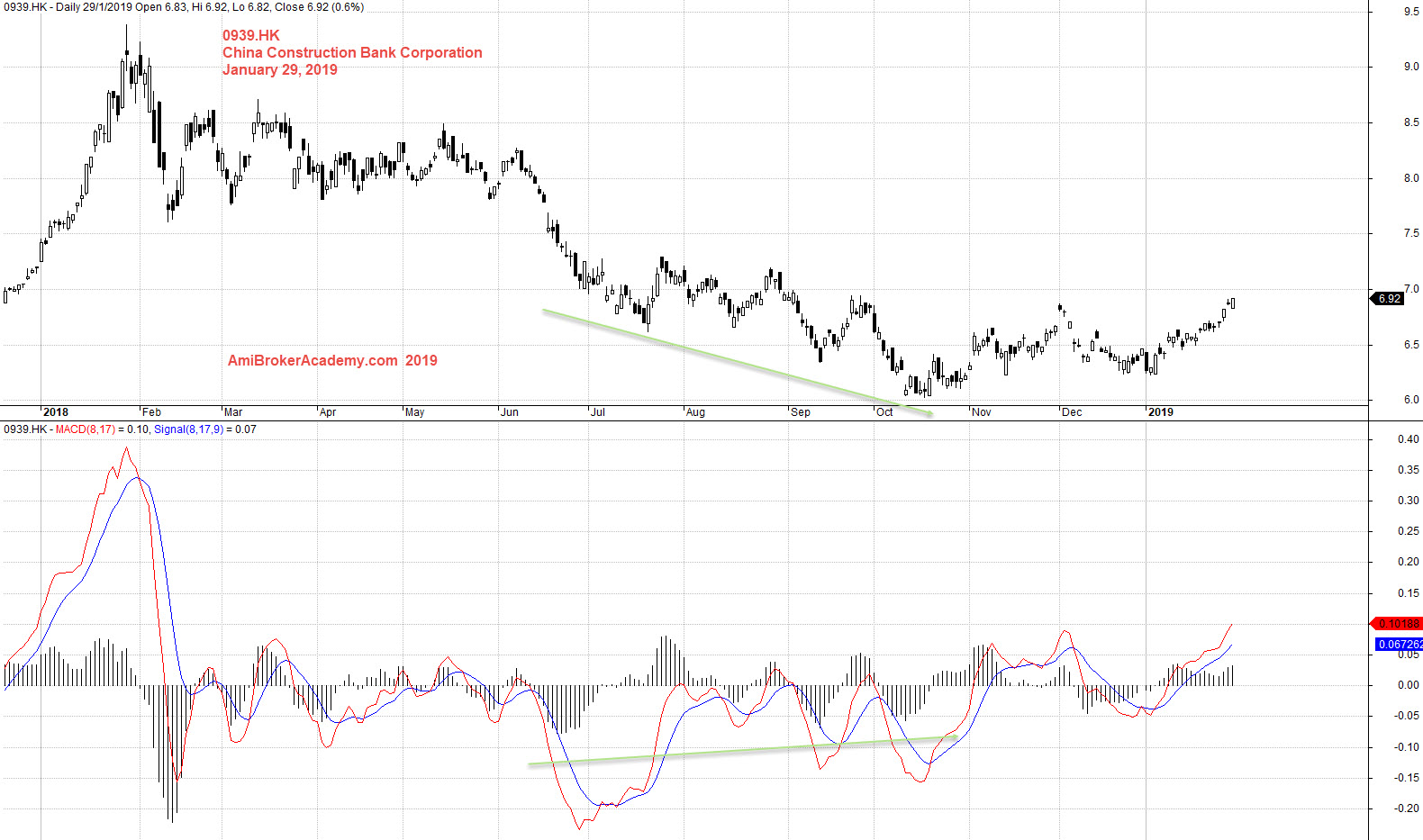The image size is (1423, 840).
Task: Click the AmiBrokerAcademy.com 2019 text
Action: coord(332,360)
